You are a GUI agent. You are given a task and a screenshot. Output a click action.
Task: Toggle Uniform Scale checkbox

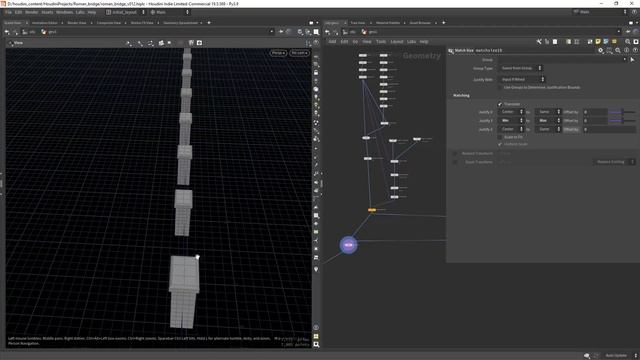click(x=500, y=144)
